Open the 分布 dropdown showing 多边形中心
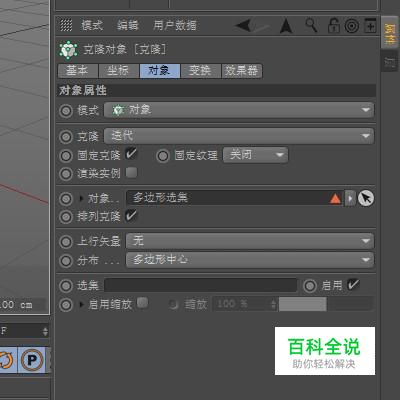The height and width of the screenshot is (400, 400). pos(250,260)
